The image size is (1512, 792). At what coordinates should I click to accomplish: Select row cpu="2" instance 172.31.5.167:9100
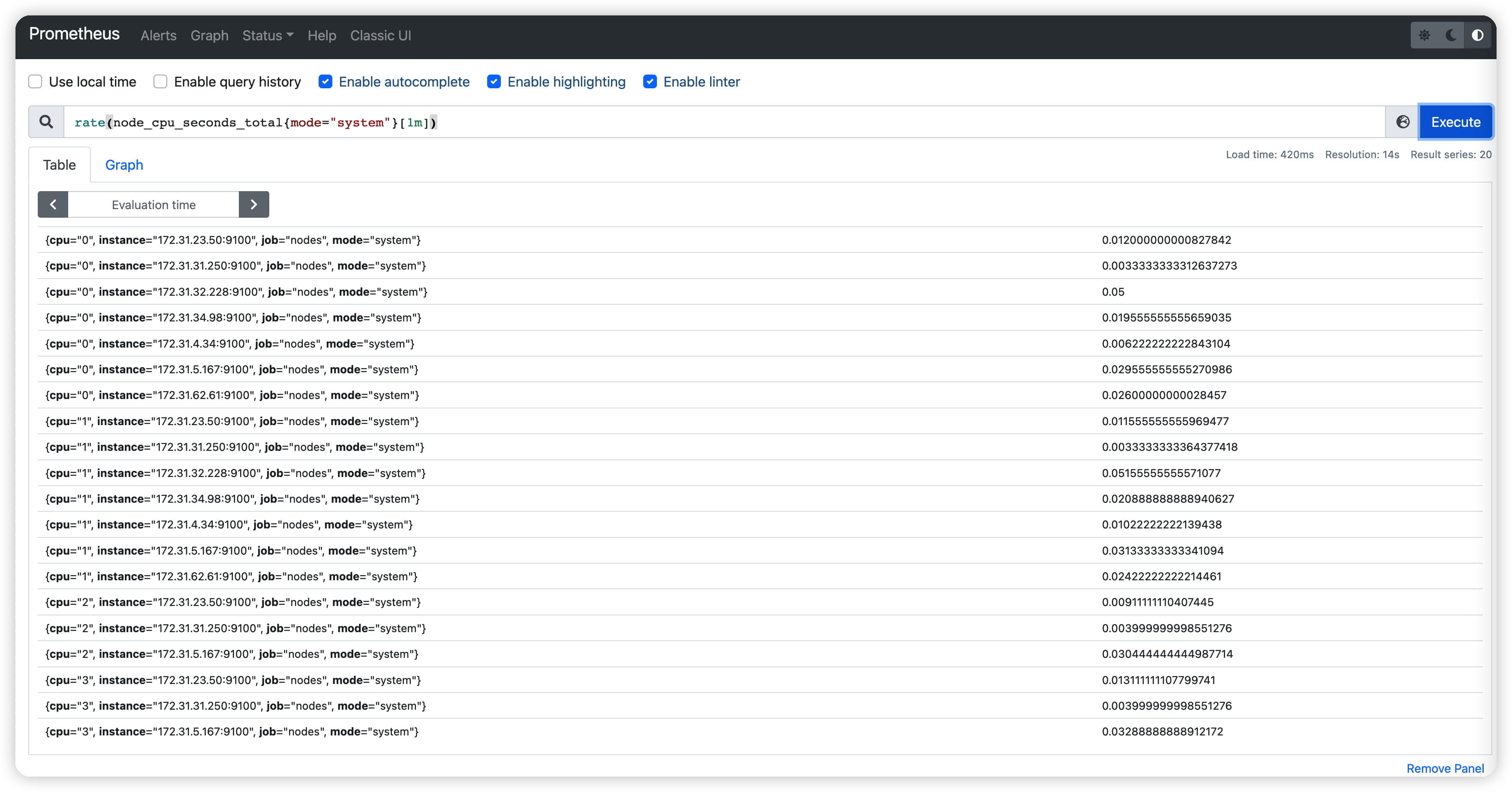[x=760, y=654]
